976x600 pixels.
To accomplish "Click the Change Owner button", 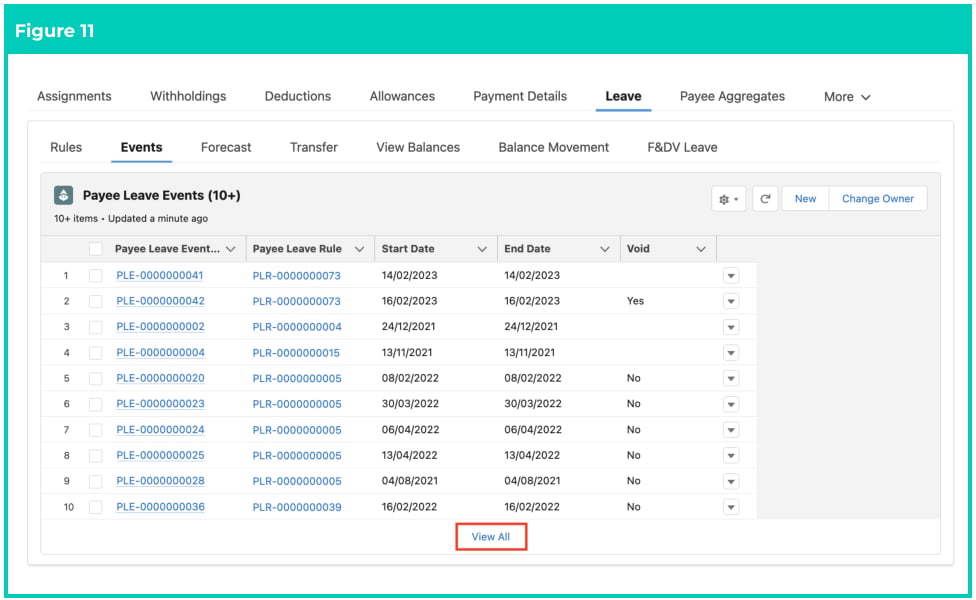I will (x=878, y=199).
